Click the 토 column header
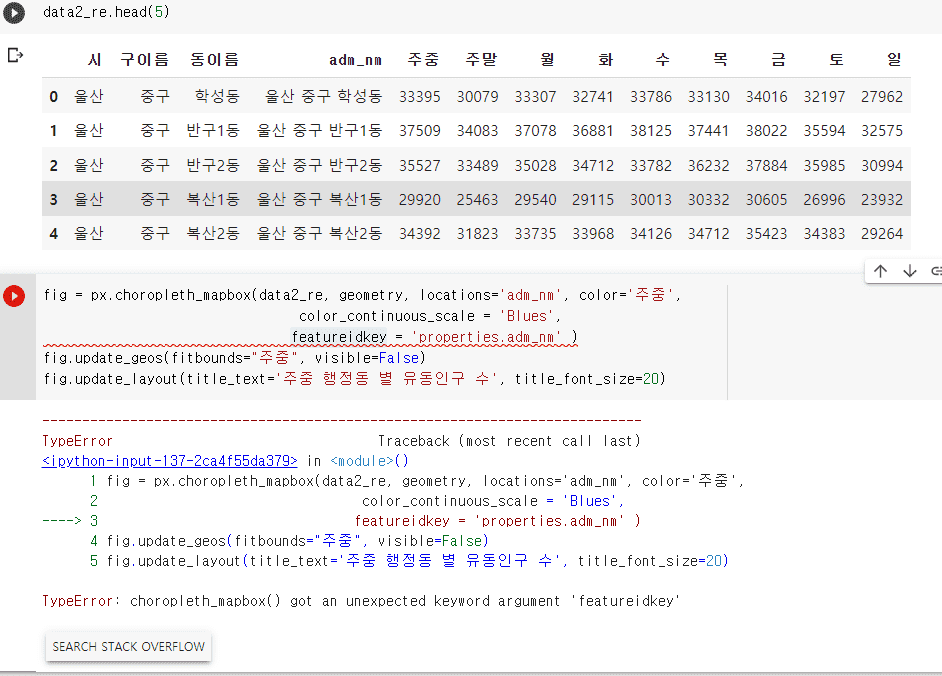 pos(836,59)
